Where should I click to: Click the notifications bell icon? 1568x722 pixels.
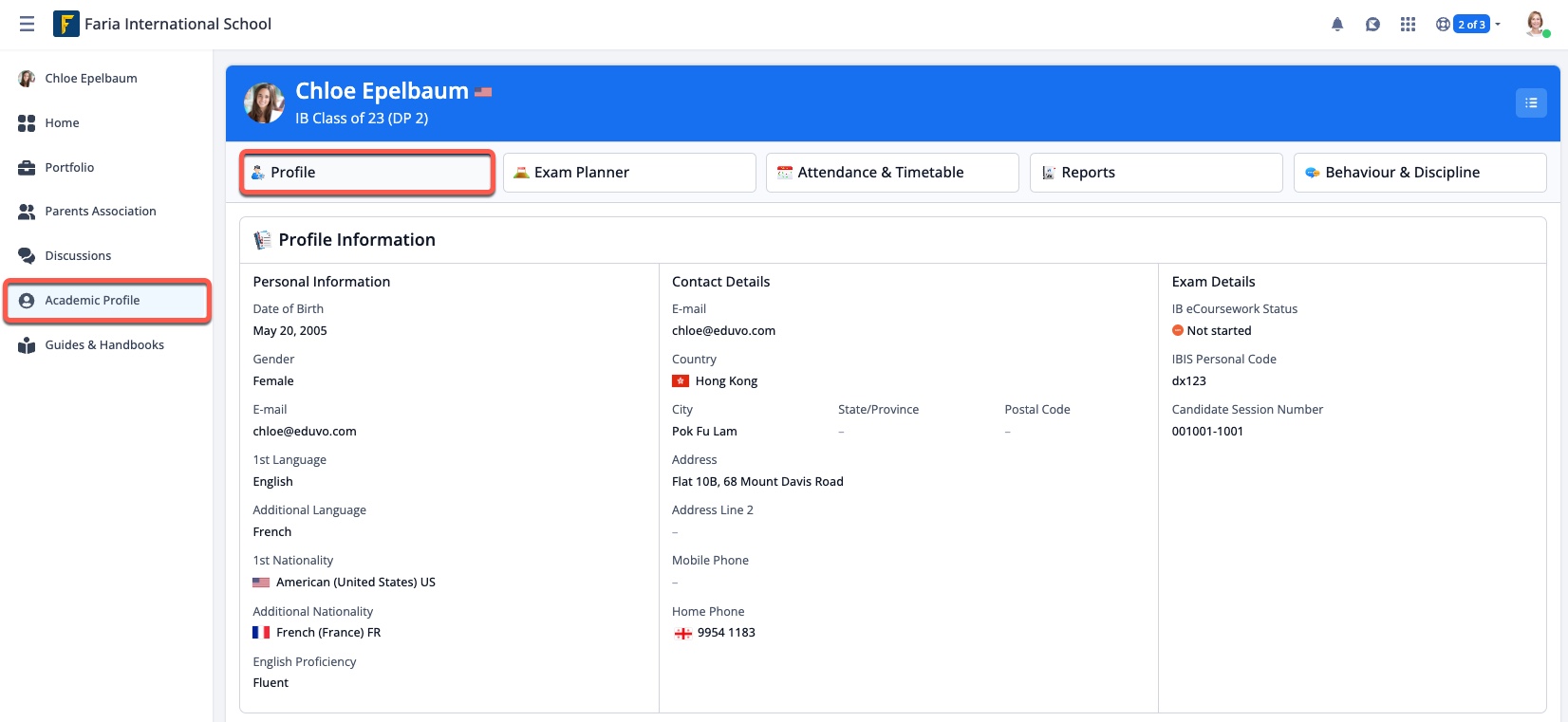pyautogui.click(x=1336, y=25)
